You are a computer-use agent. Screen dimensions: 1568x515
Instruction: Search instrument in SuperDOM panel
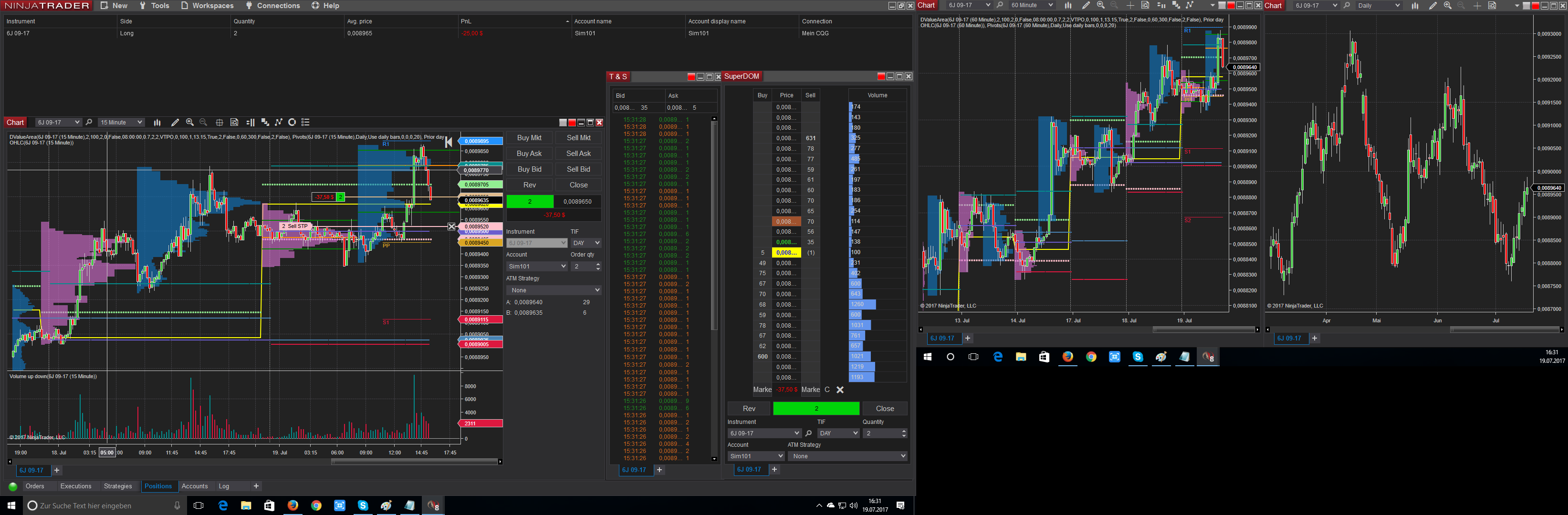808,433
